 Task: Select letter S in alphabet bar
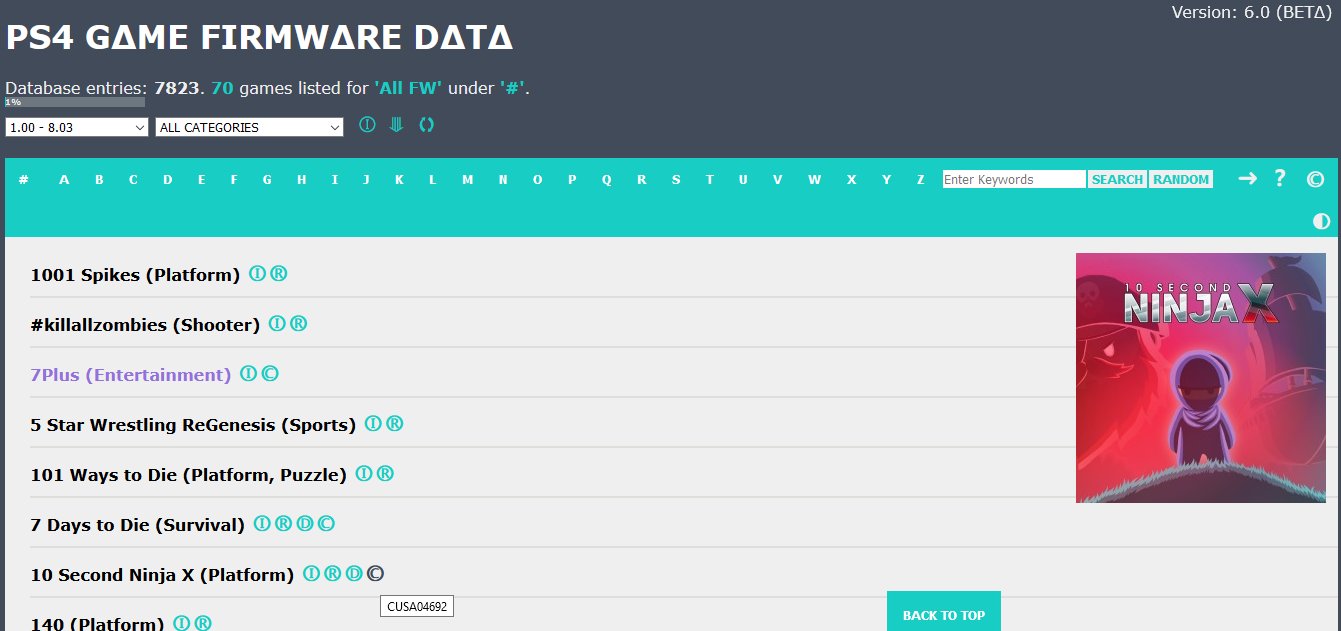coord(676,179)
